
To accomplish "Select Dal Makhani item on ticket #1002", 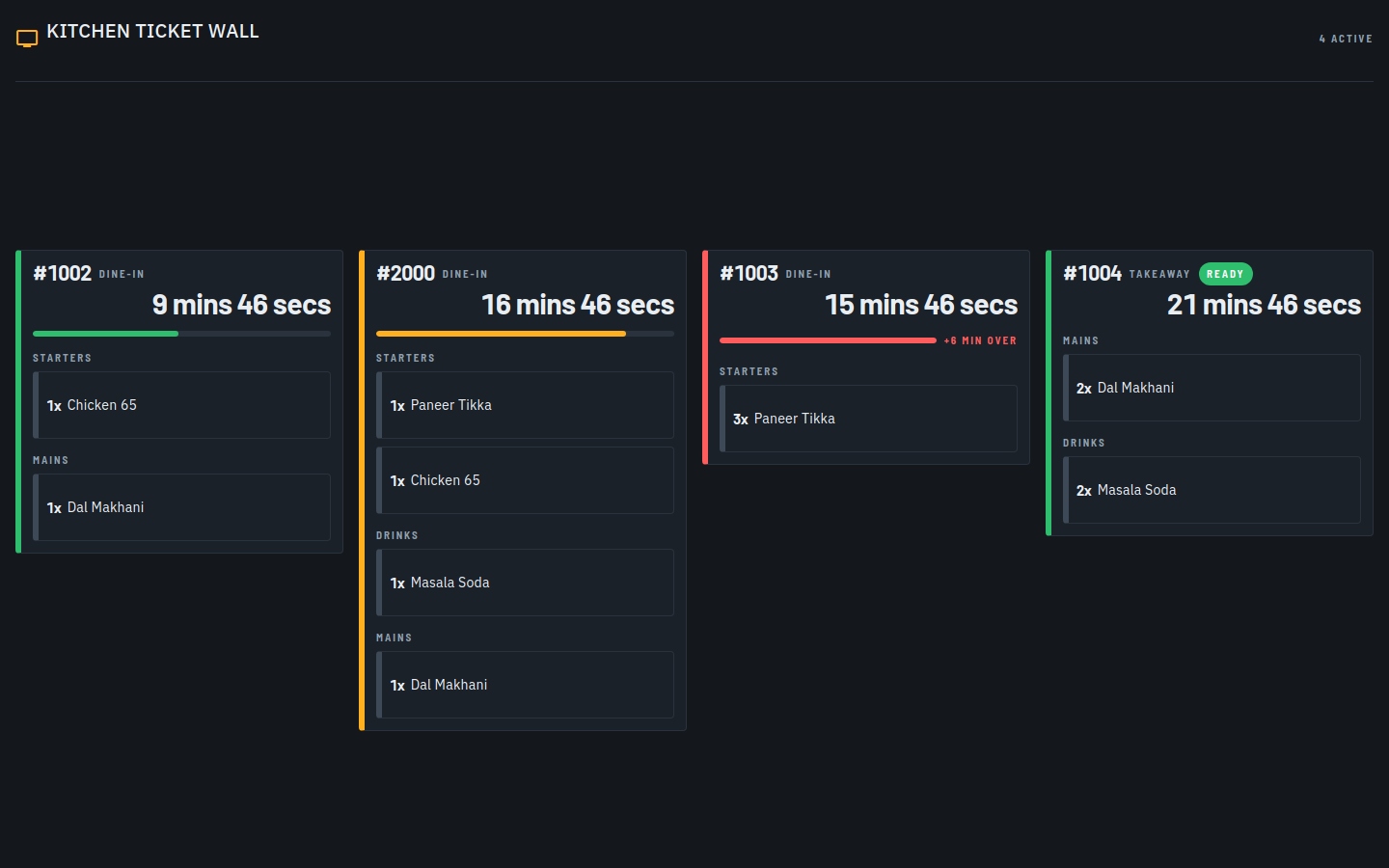I will point(181,507).
